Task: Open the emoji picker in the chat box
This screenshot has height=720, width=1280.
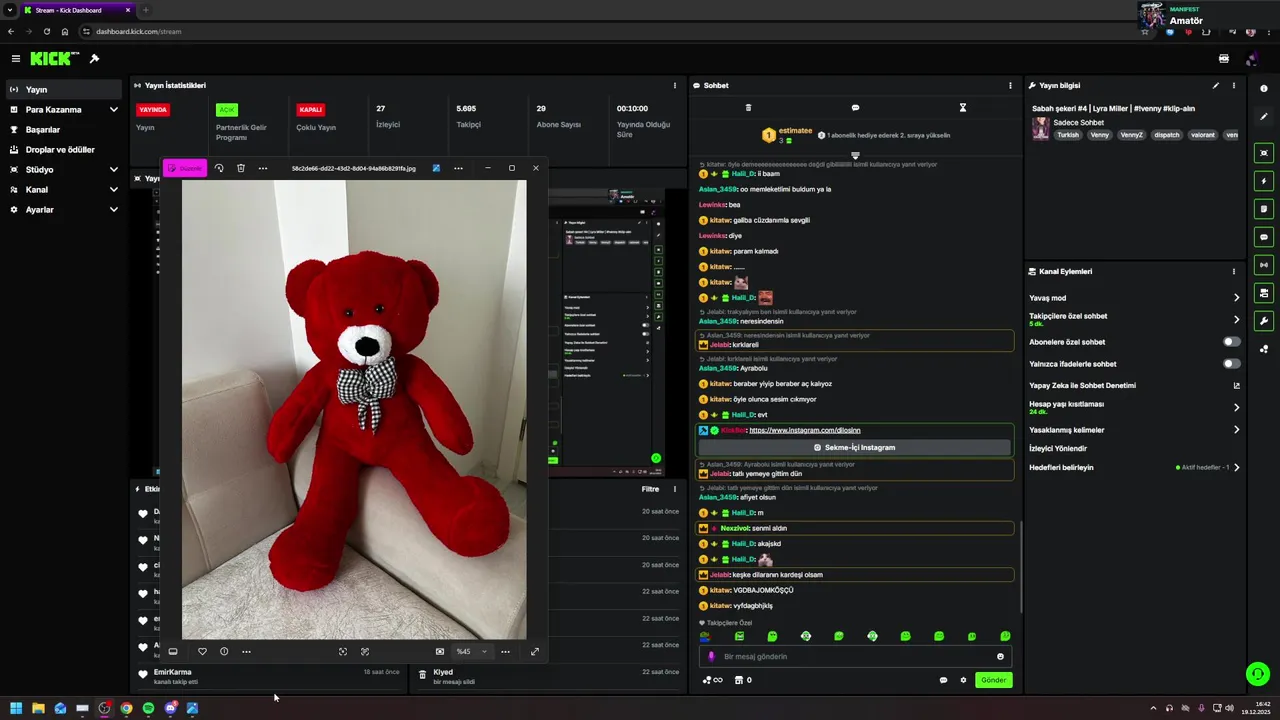Action: tap(1000, 657)
